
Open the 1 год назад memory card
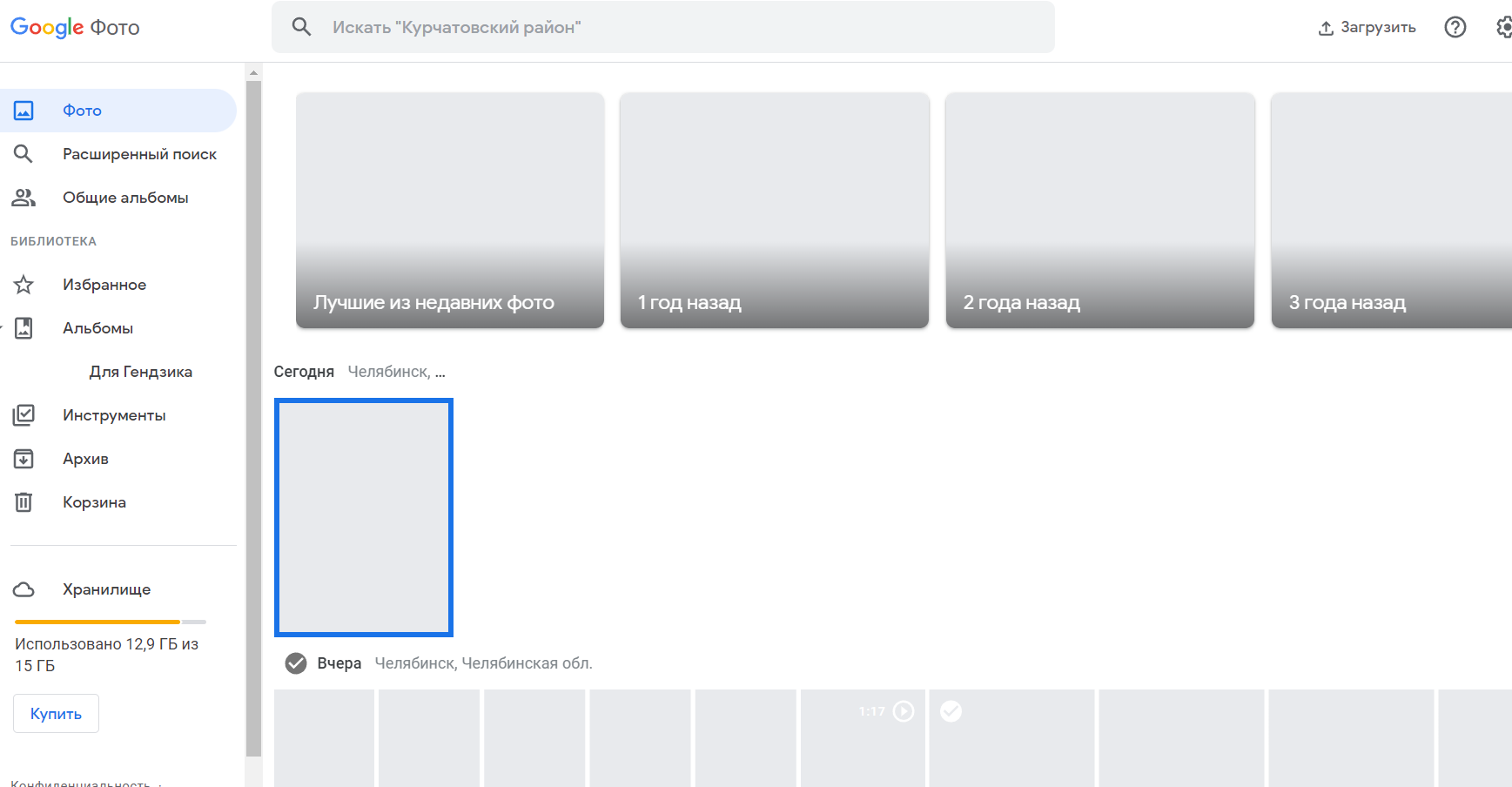pyautogui.click(x=775, y=211)
